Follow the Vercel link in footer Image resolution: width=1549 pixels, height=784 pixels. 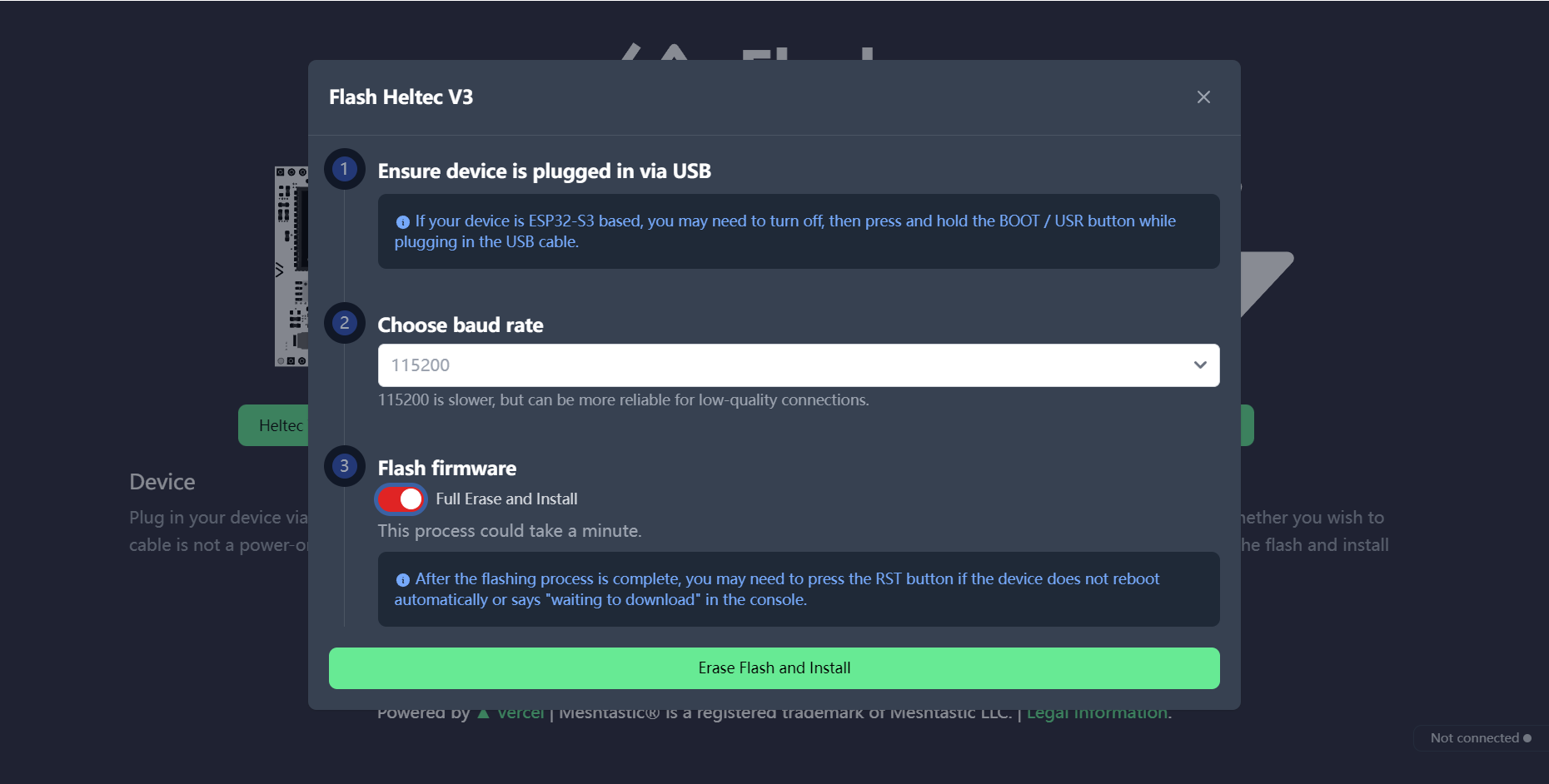point(520,714)
